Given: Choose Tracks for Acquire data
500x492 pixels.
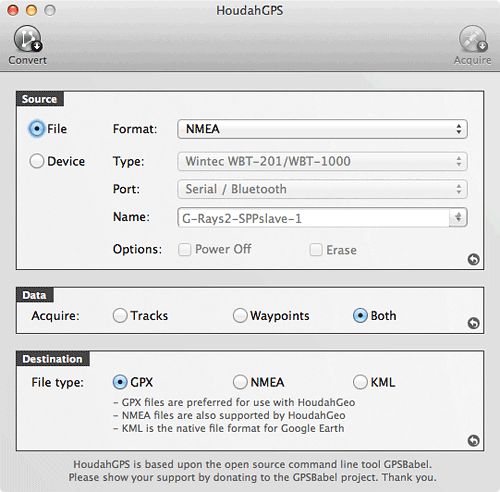Looking at the screenshot, I should 120,315.
